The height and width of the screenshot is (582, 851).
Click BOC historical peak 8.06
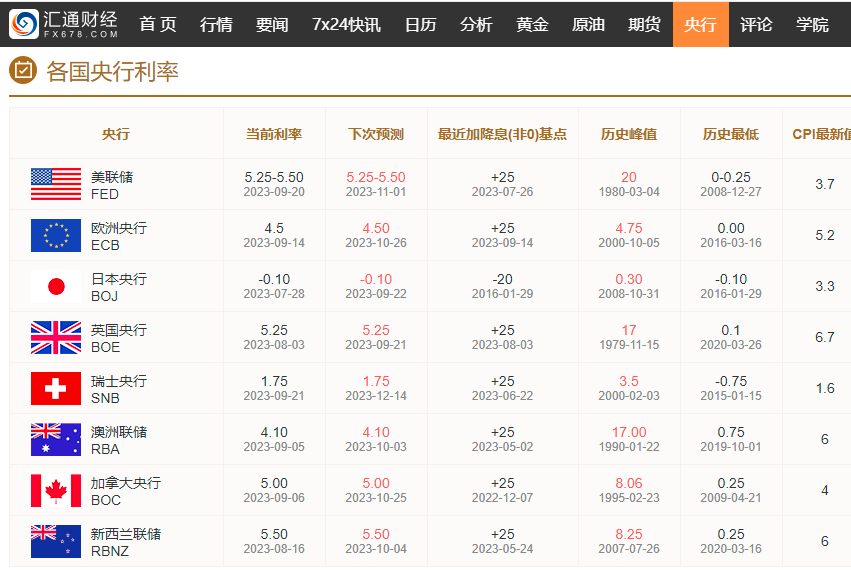click(x=629, y=483)
